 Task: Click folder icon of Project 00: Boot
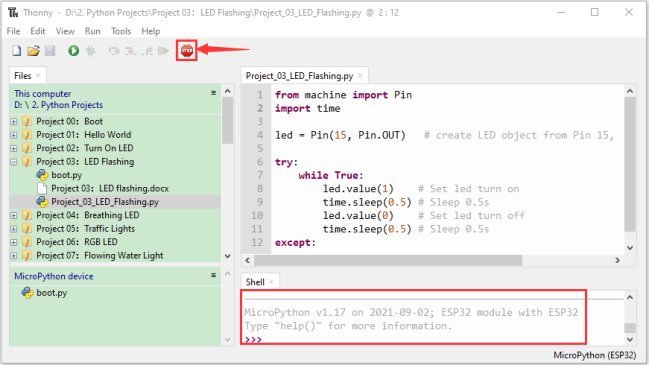[27, 121]
